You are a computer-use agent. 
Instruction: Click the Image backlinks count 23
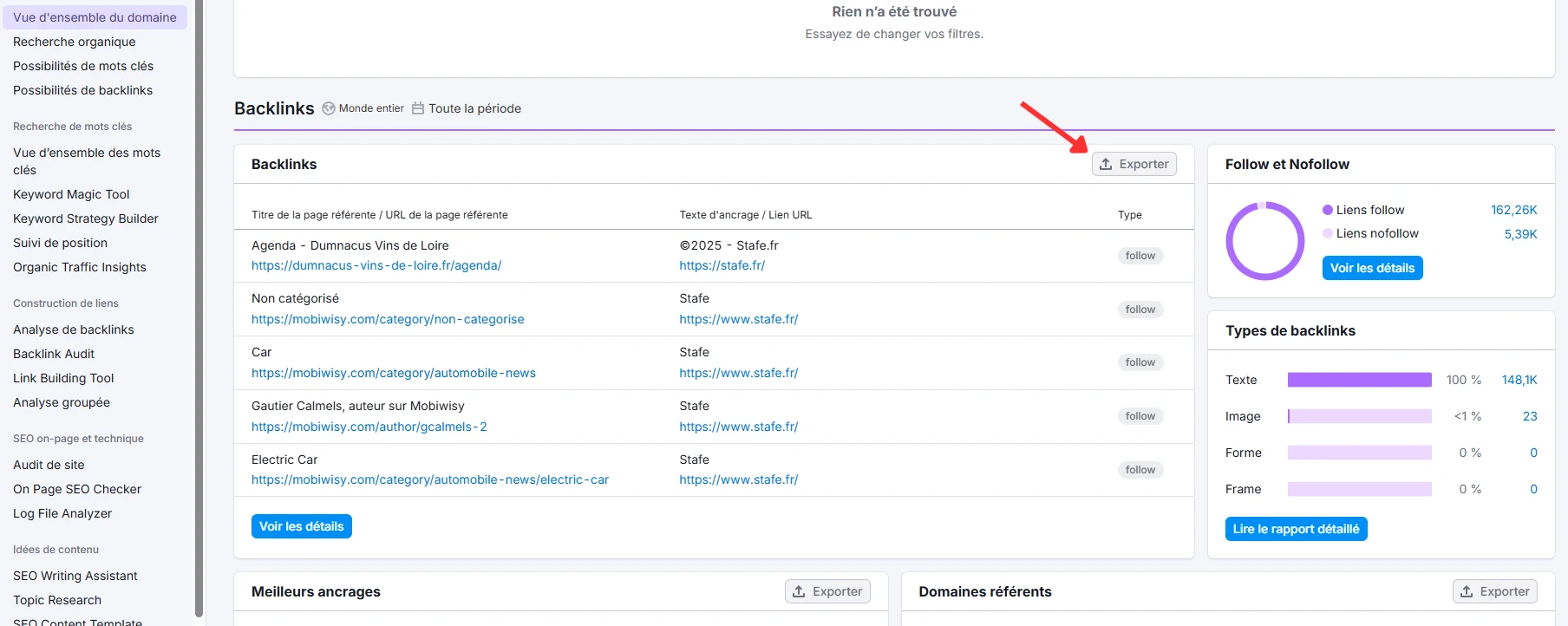[x=1530, y=416]
